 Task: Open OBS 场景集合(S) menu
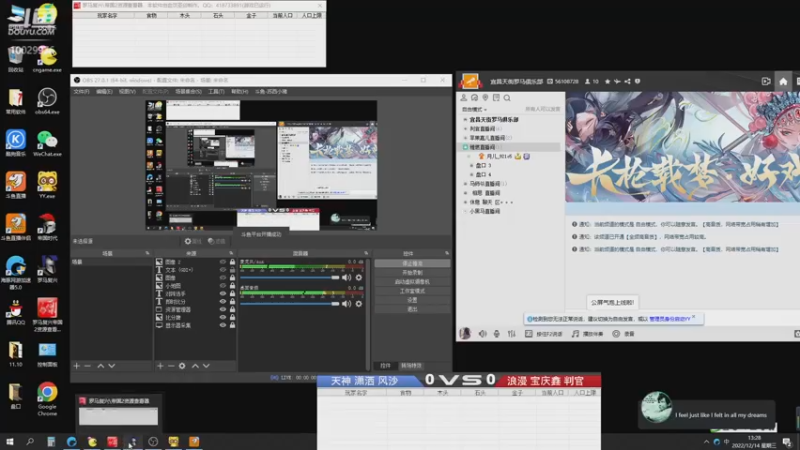point(188,92)
